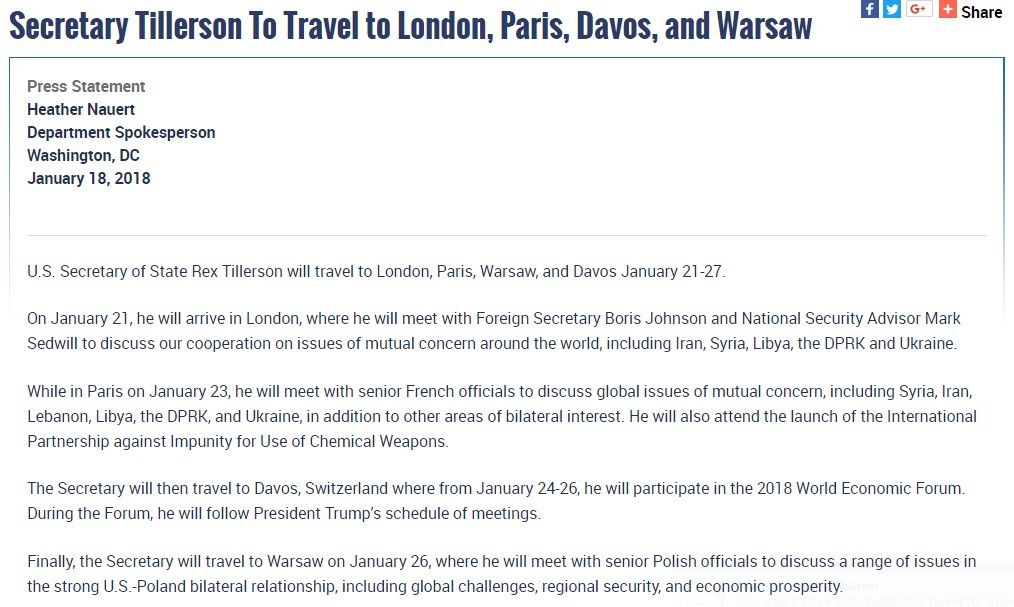Share the press statement on Facebook

click(x=870, y=10)
